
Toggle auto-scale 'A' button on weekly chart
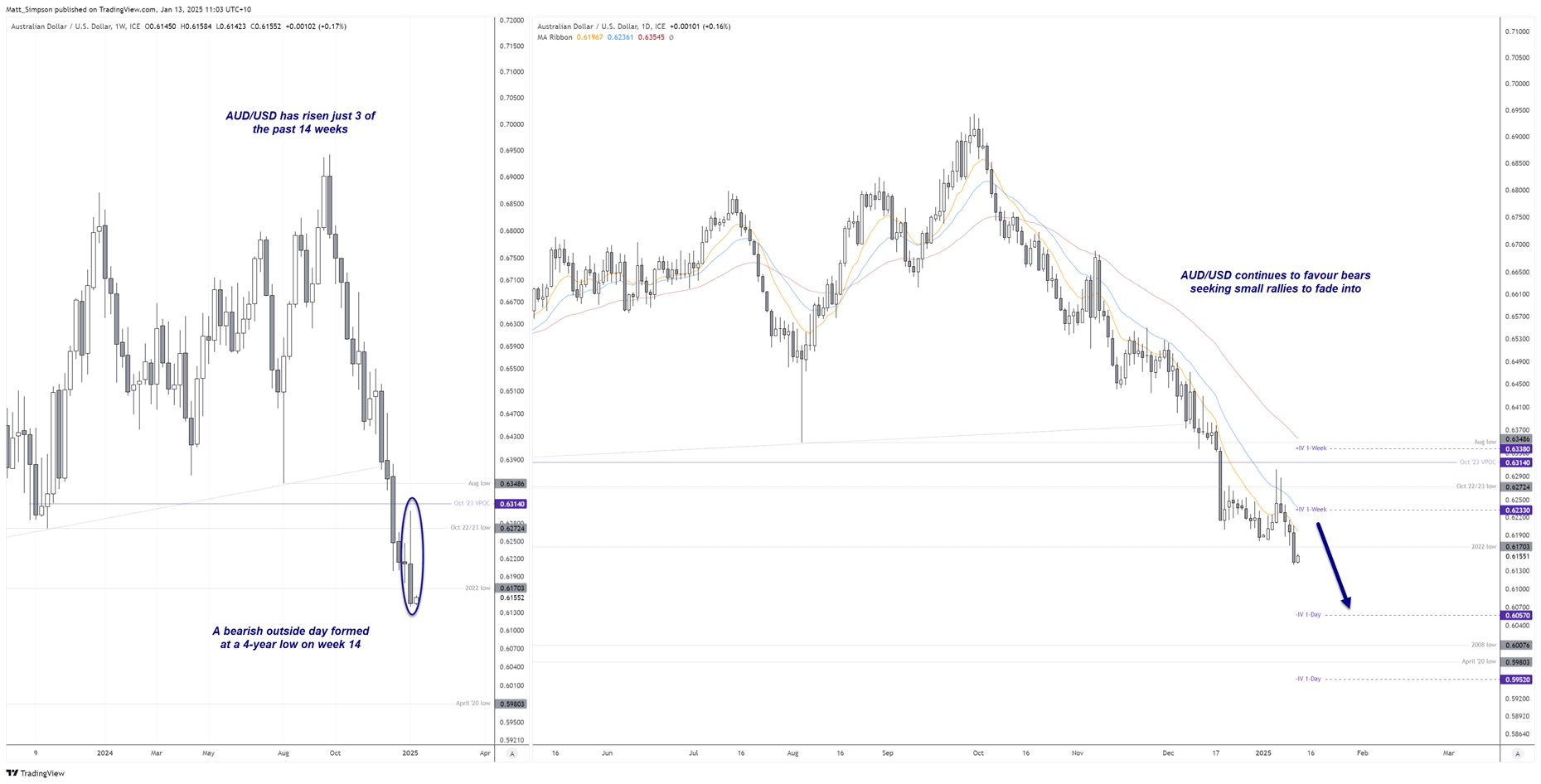[512, 753]
